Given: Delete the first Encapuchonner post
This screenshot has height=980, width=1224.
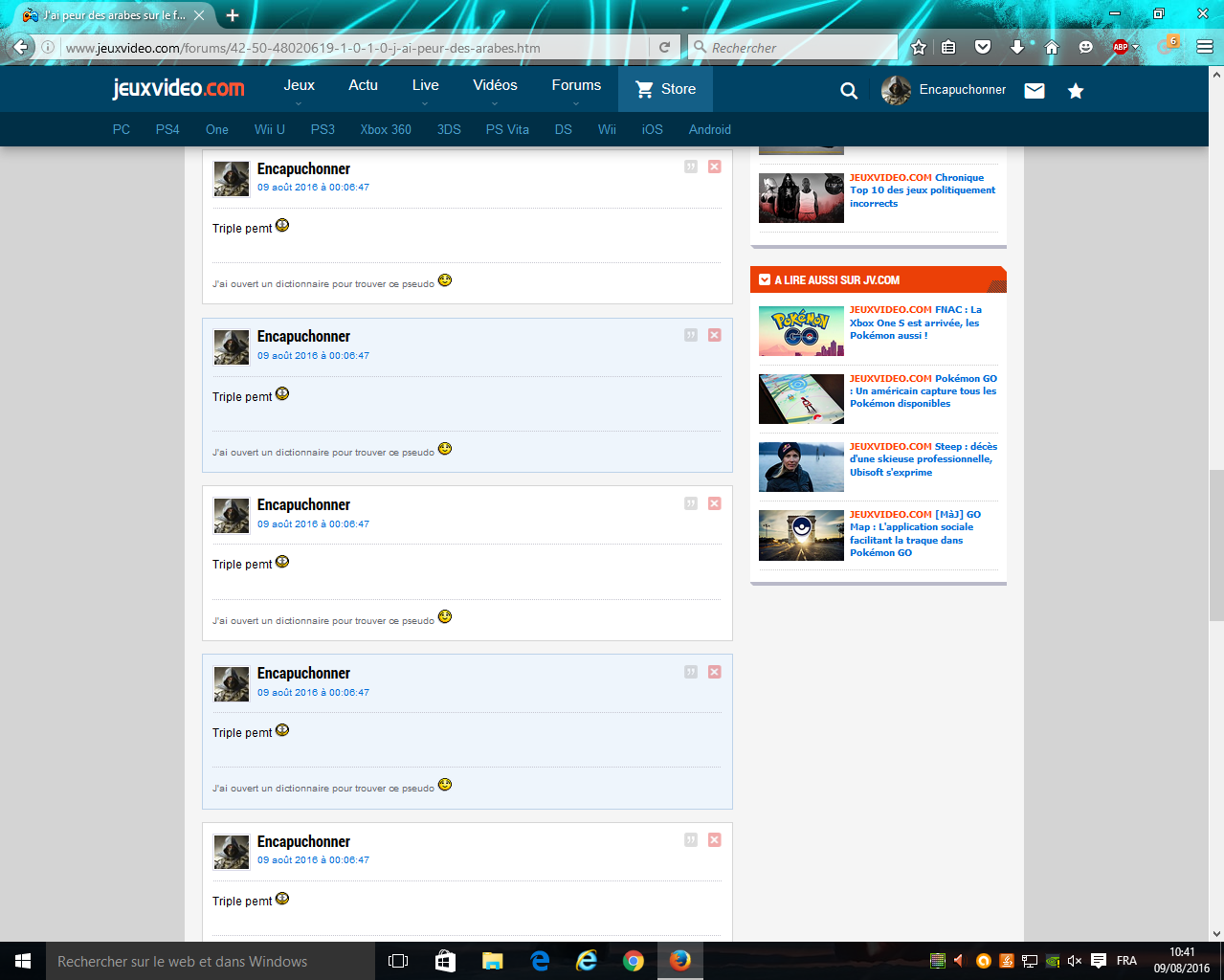Looking at the screenshot, I should 714,167.
